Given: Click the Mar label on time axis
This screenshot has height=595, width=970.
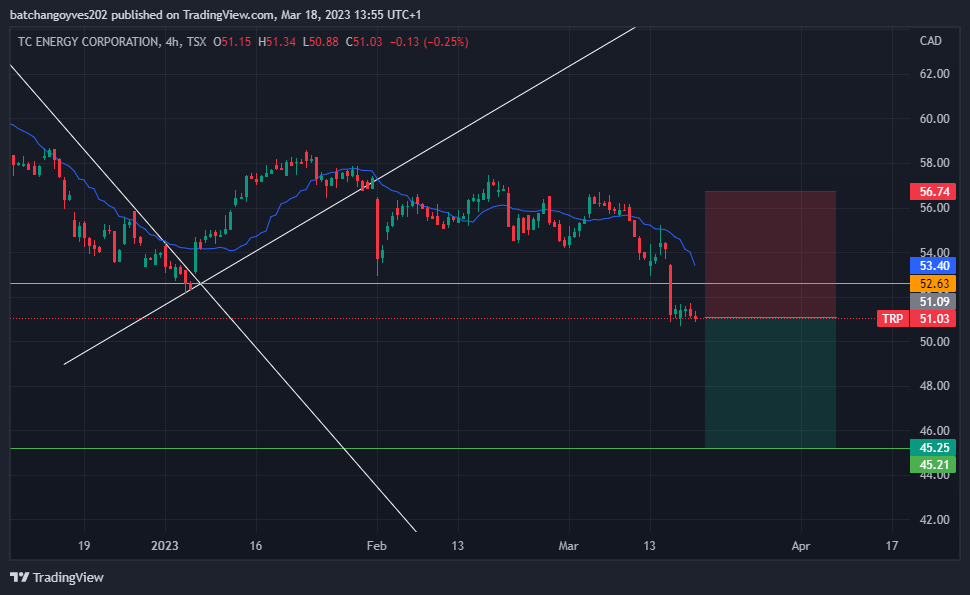Looking at the screenshot, I should click(568, 546).
